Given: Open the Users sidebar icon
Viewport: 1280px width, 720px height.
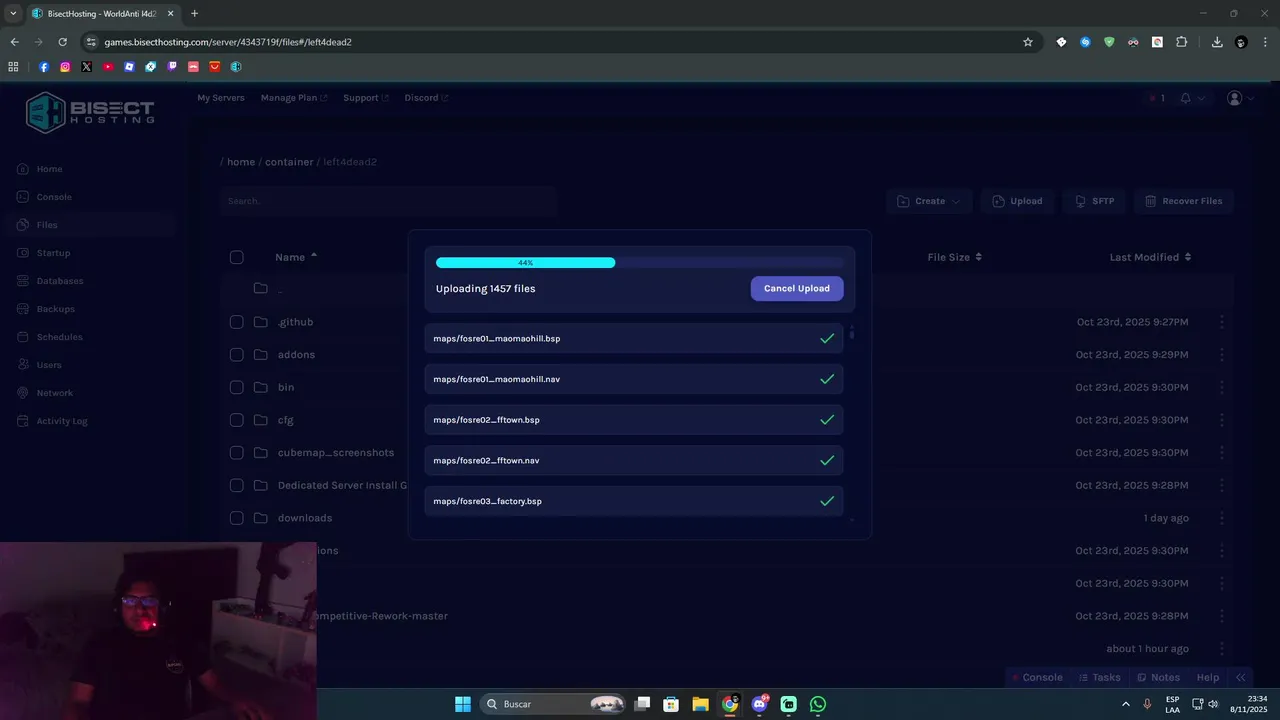Looking at the screenshot, I should [23, 365].
